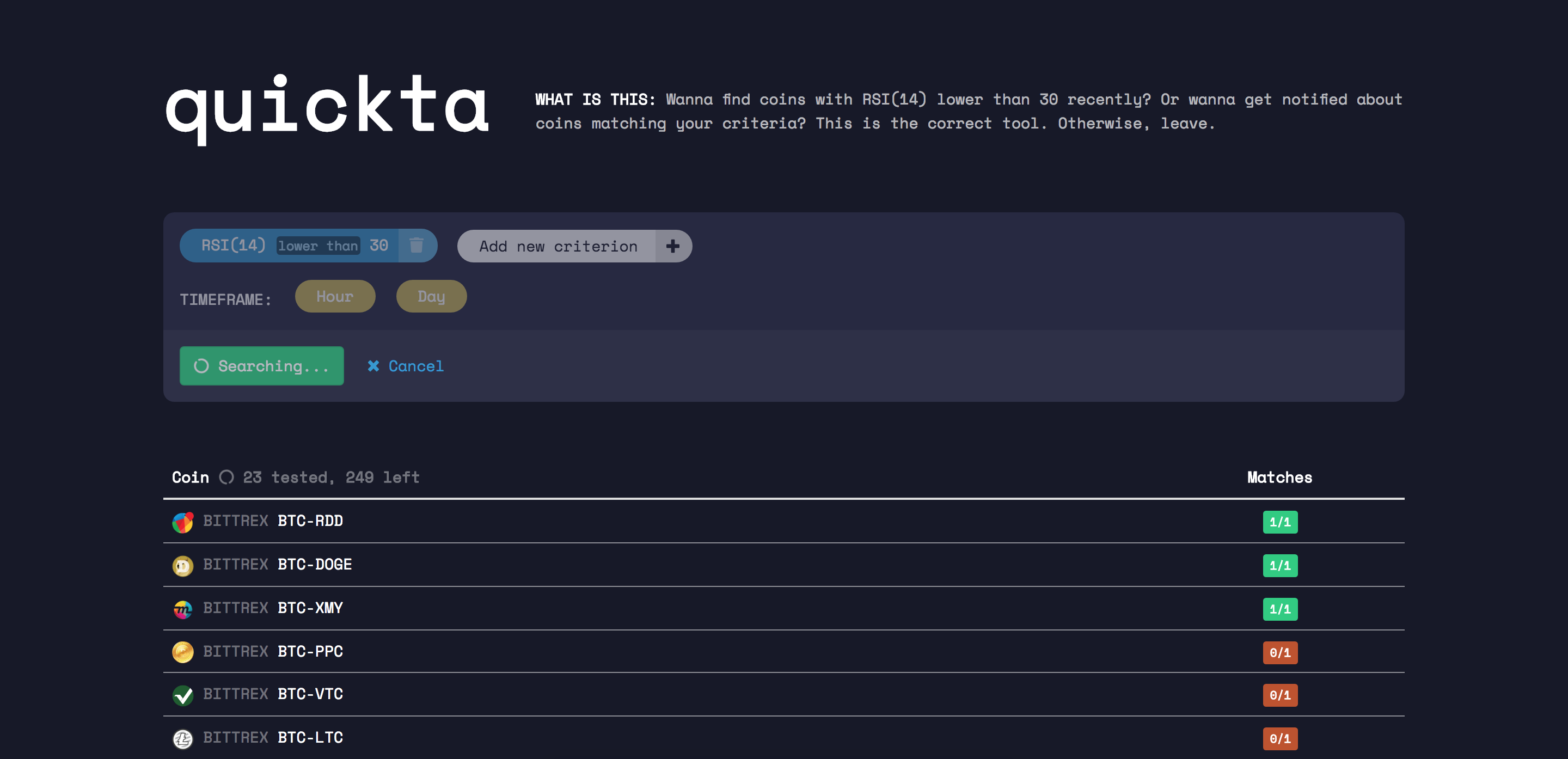Click the Reddcoin BTC-RDD coin icon

click(182, 522)
